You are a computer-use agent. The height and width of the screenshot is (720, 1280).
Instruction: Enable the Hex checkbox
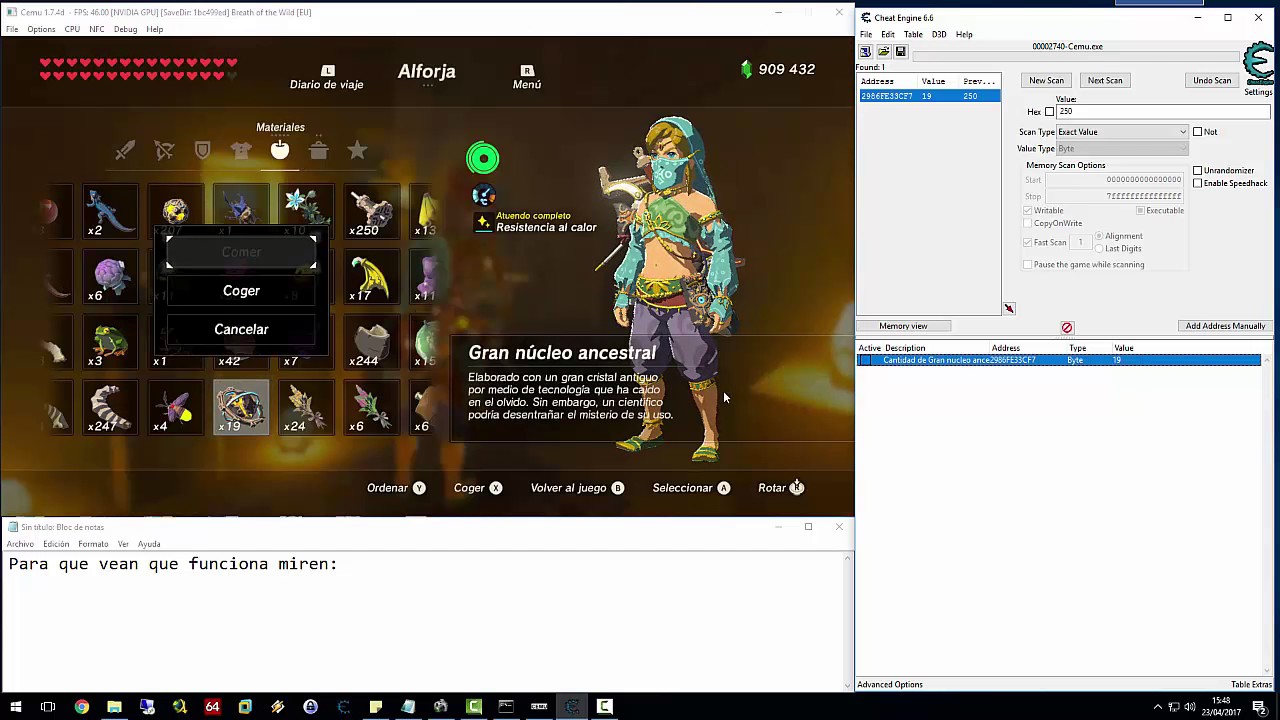click(1049, 111)
